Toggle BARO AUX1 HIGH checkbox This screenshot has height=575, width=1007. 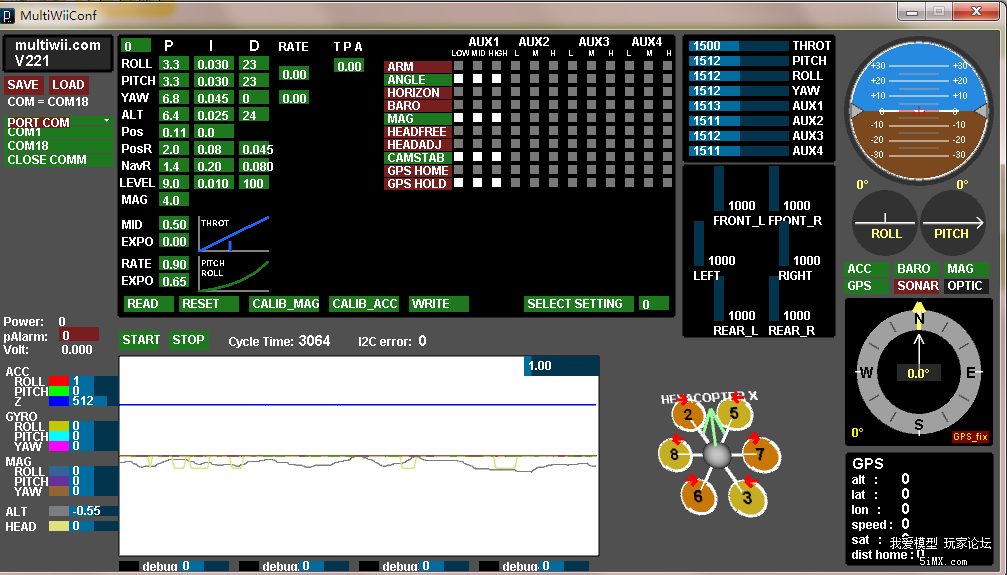496,105
